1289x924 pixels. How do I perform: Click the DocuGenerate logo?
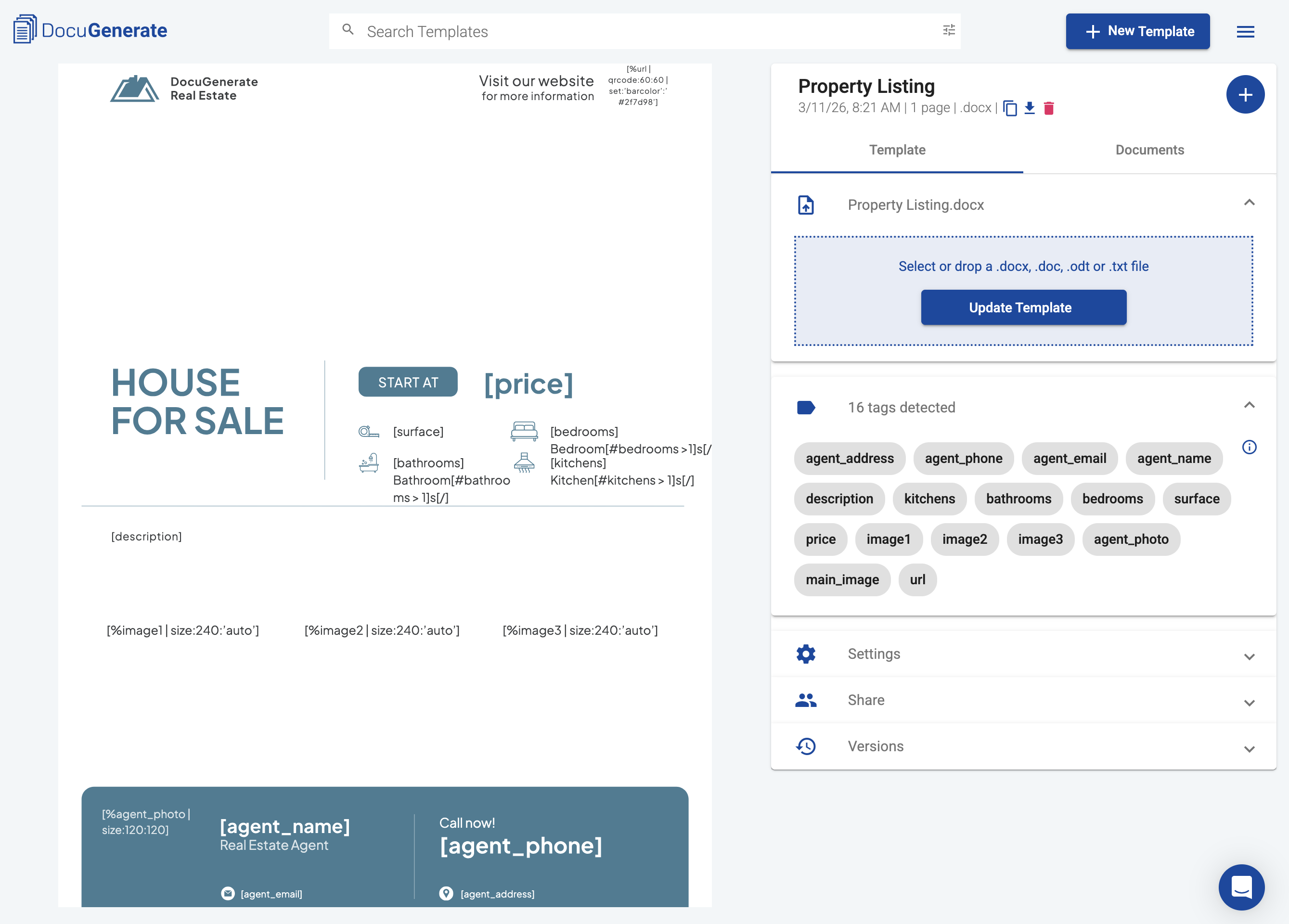point(89,29)
